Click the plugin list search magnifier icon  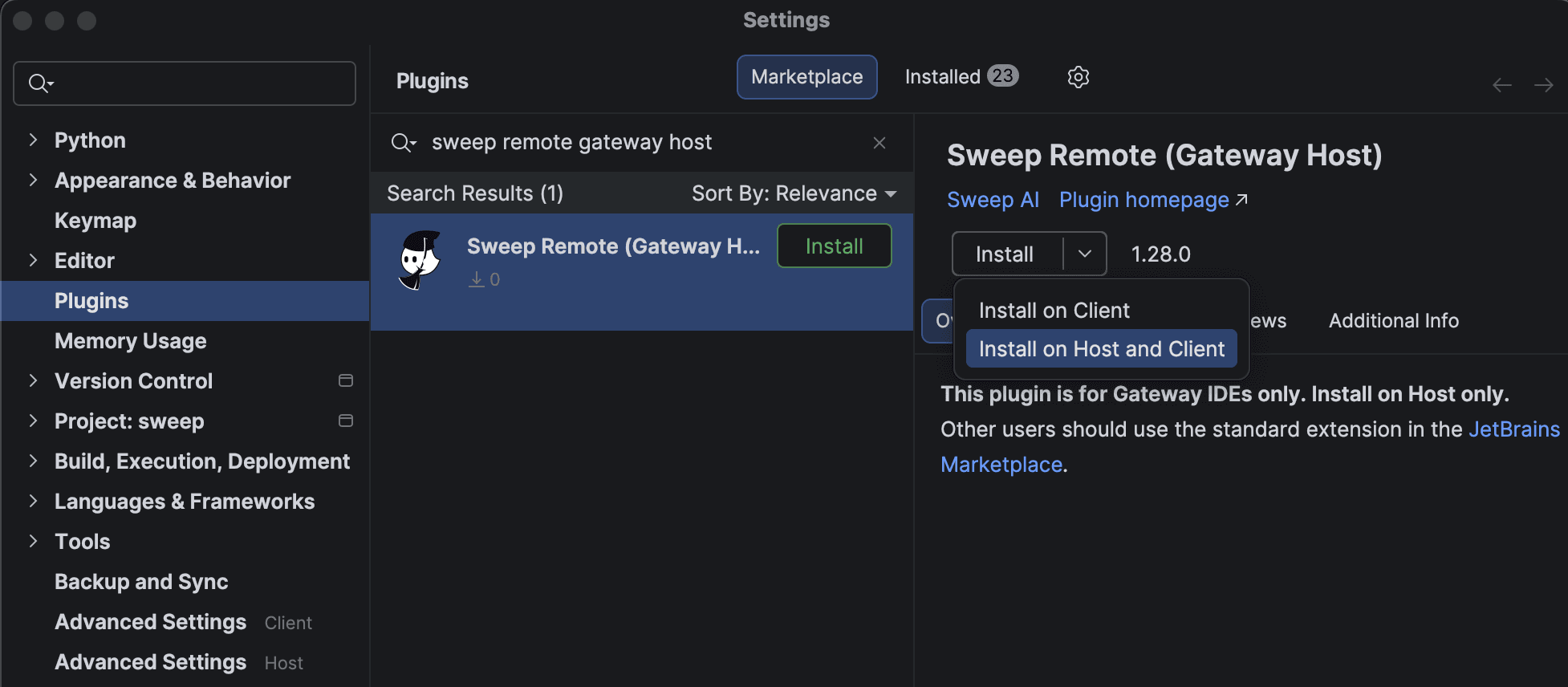[403, 143]
